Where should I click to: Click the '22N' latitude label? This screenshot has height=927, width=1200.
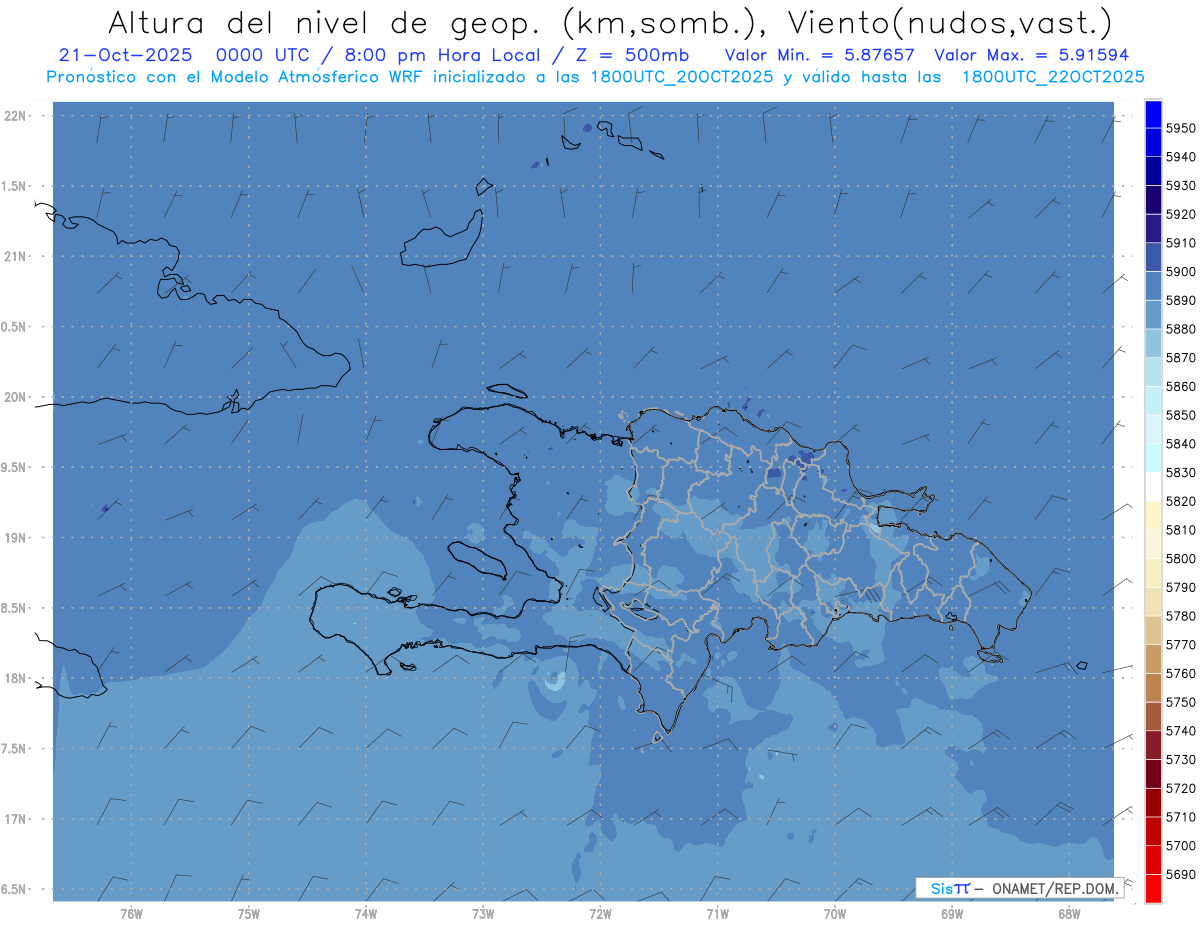[x=15, y=116]
